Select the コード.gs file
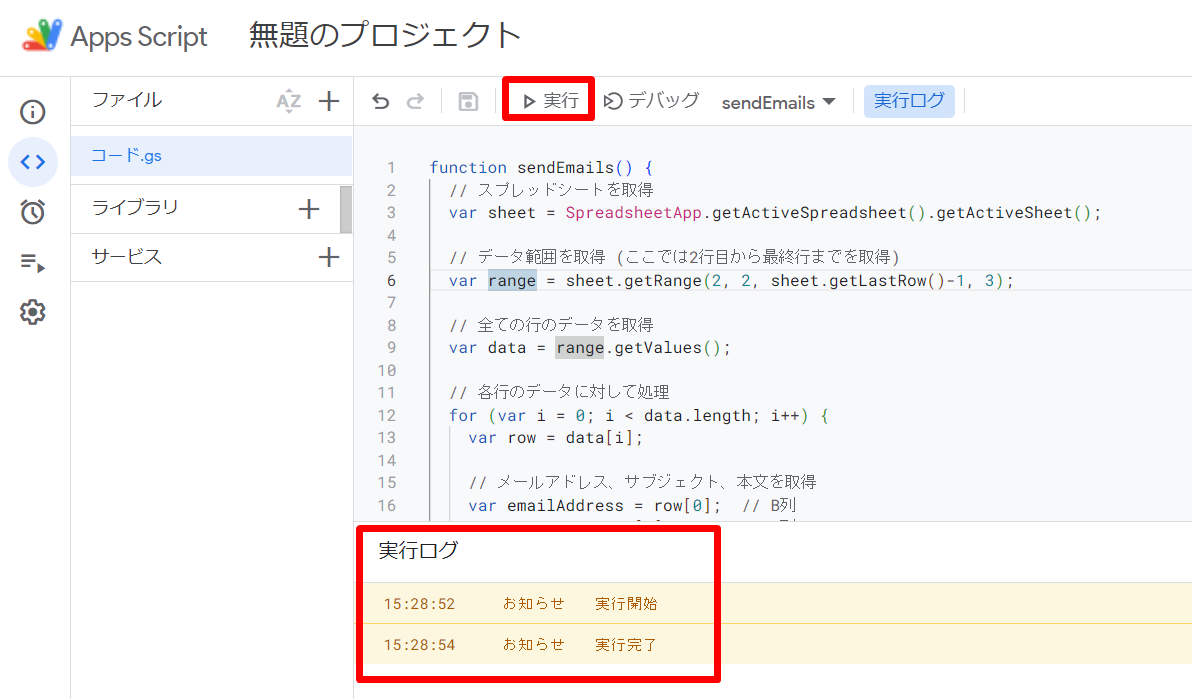1192x699 pixels. click(211, 156)
